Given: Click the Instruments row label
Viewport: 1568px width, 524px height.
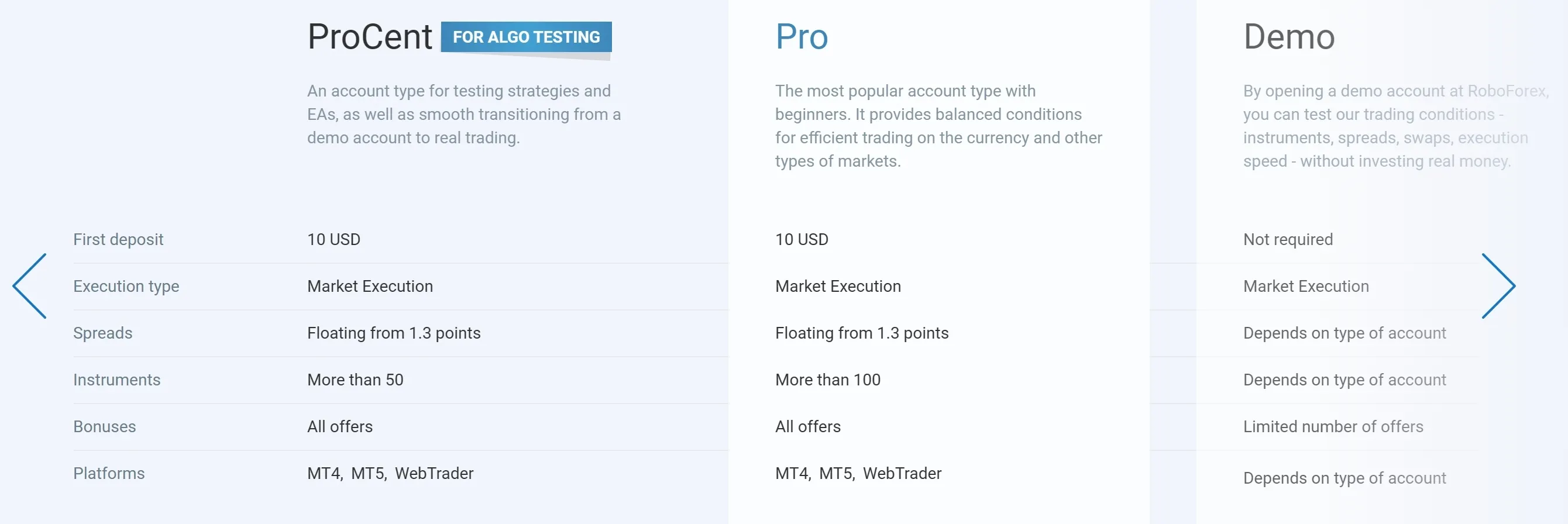Looking at the screenshot, I should click(116, 380).
